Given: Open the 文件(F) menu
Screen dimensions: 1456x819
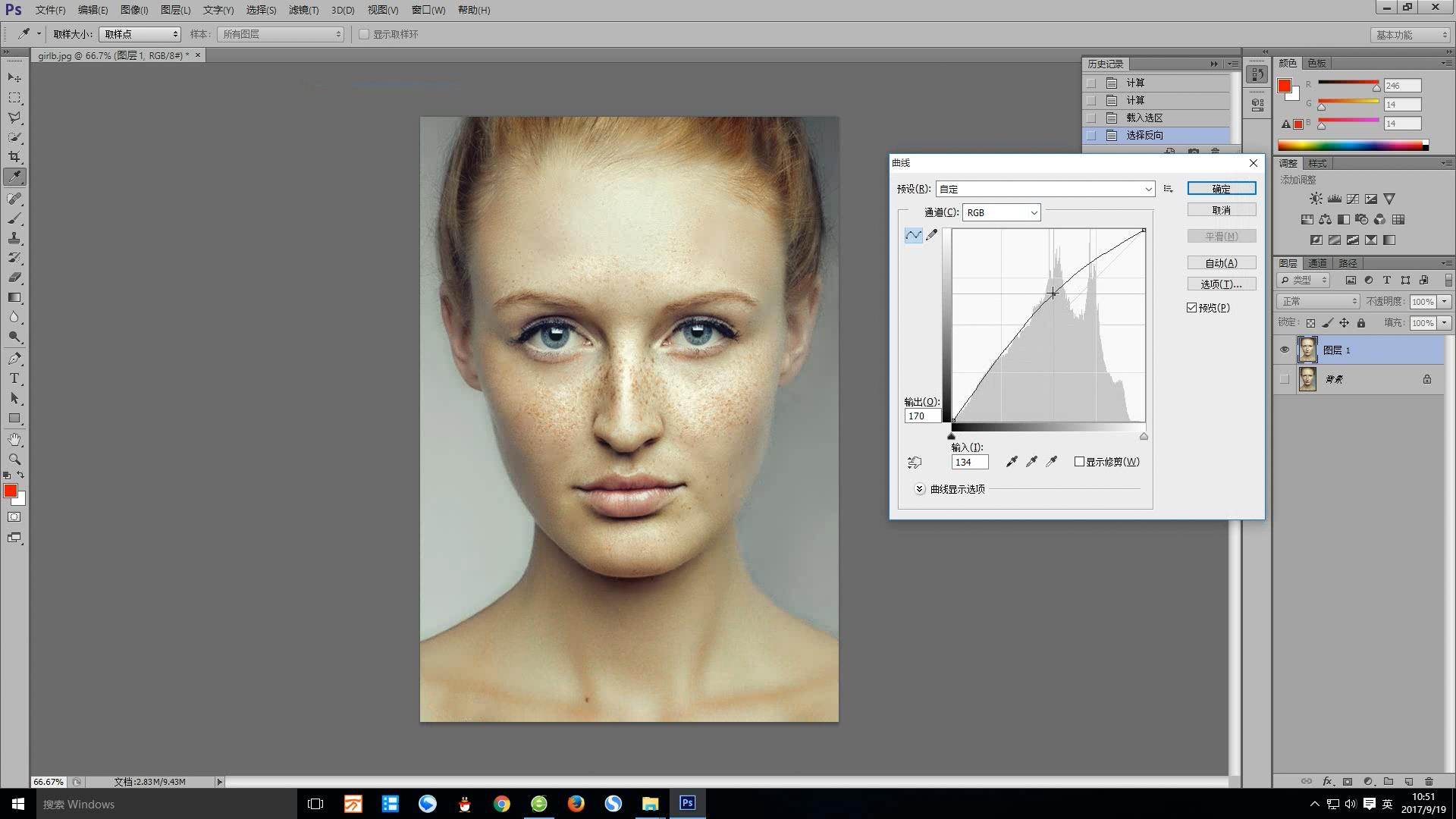Looking at the screenshot, I should pos(51,10).
